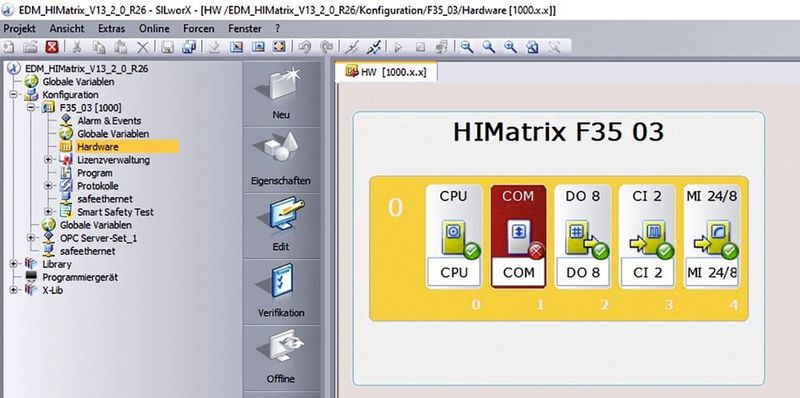Screen dimensions: 800x398
Task: Click the paste clipboard toolbar icon
Action: pyautogui.click(x=120, y=47)
